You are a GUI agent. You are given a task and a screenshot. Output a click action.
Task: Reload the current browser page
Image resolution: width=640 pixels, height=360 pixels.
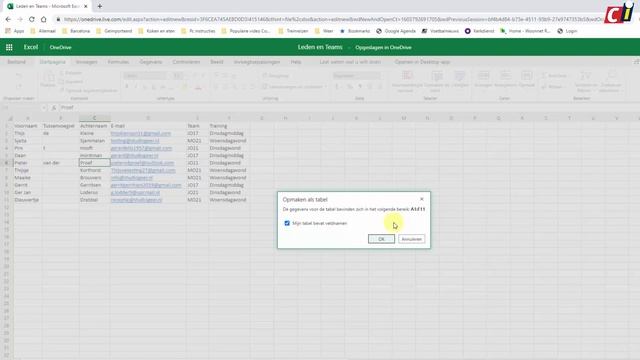[32, 19]
